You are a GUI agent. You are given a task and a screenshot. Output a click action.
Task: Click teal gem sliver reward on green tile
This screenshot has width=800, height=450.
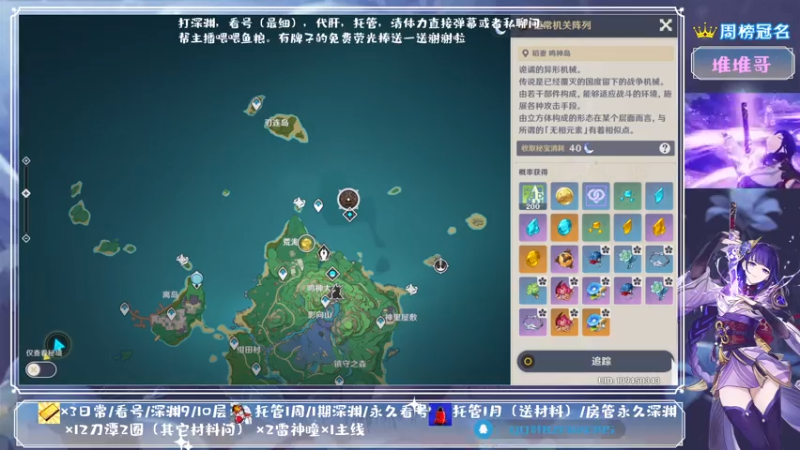(x=627, y=196)
